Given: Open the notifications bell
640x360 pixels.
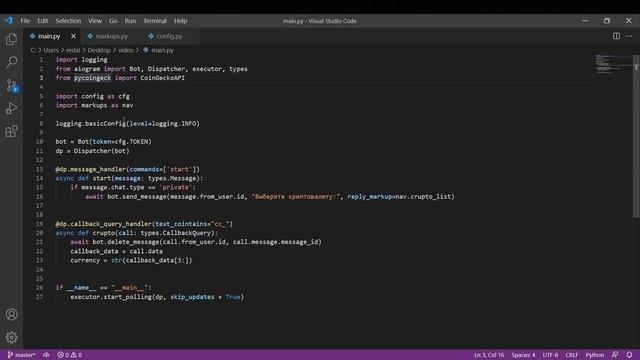Looking at the screenshot, I should [629, 355].
